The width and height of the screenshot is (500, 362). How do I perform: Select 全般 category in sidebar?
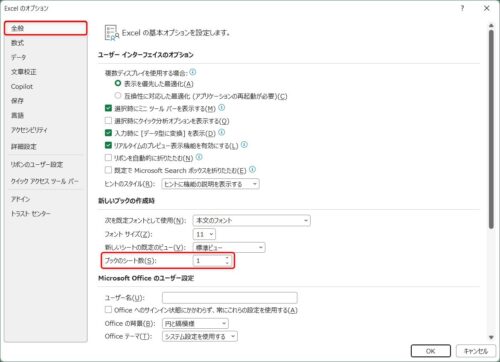tap(46, 28)
